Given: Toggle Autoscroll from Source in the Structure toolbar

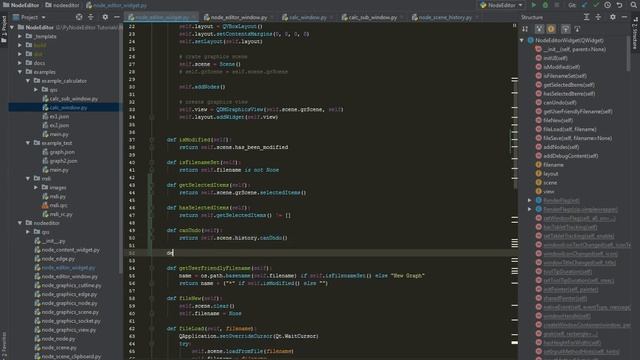Looking at the screenshot, I should [x=577, y=29].
